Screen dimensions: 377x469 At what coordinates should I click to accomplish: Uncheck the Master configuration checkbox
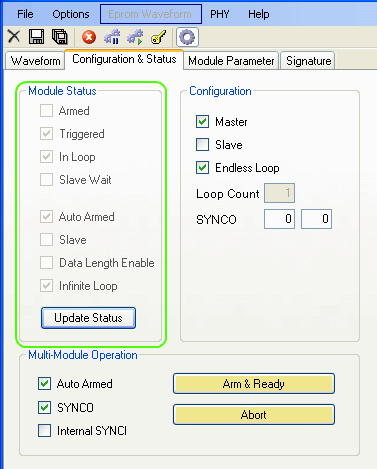coord(202,122)
